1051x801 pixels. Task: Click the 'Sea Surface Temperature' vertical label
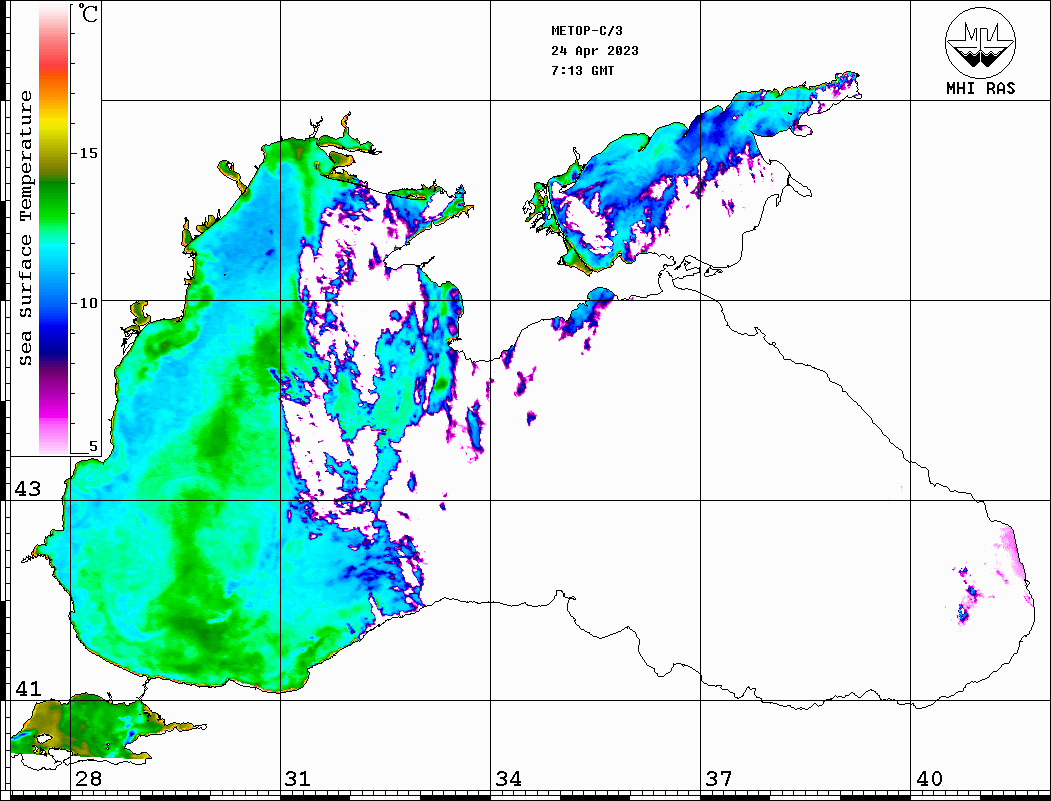25,228
